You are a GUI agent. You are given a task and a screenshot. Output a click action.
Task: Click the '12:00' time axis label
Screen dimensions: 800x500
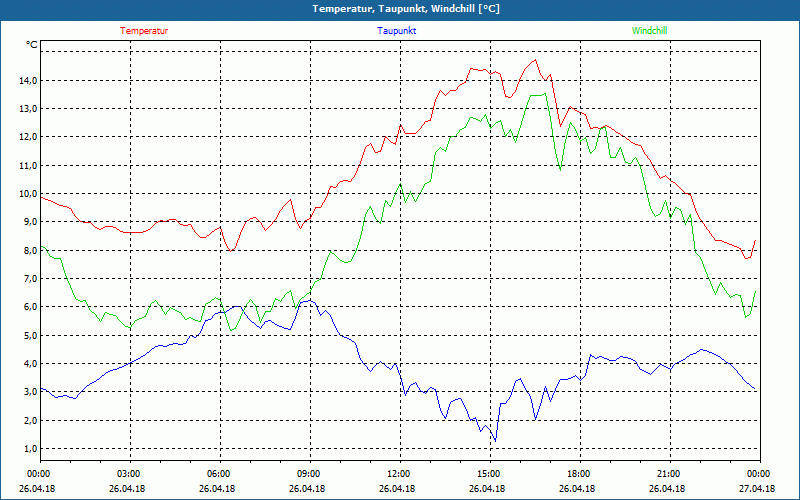click(x=398, y=474)
